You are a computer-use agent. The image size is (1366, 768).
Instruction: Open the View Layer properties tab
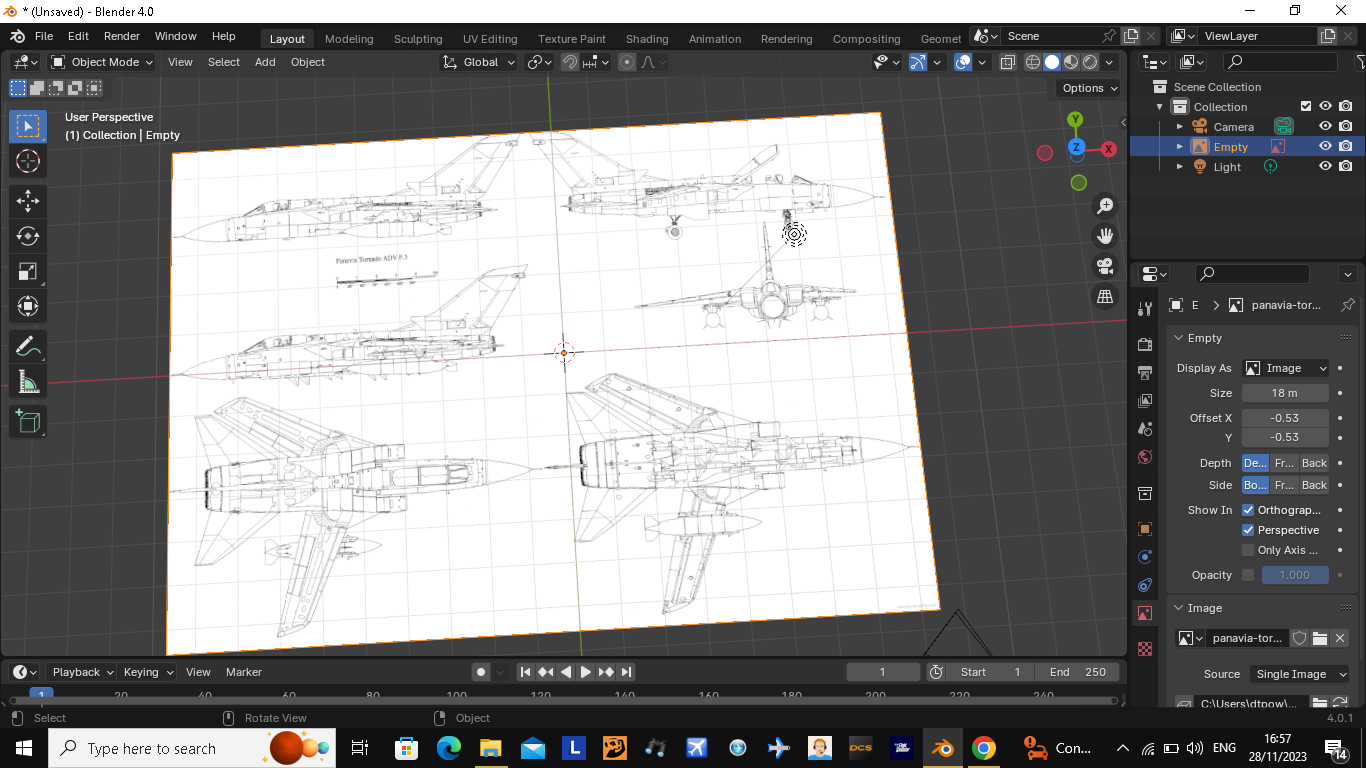(x=1145, y=400)
